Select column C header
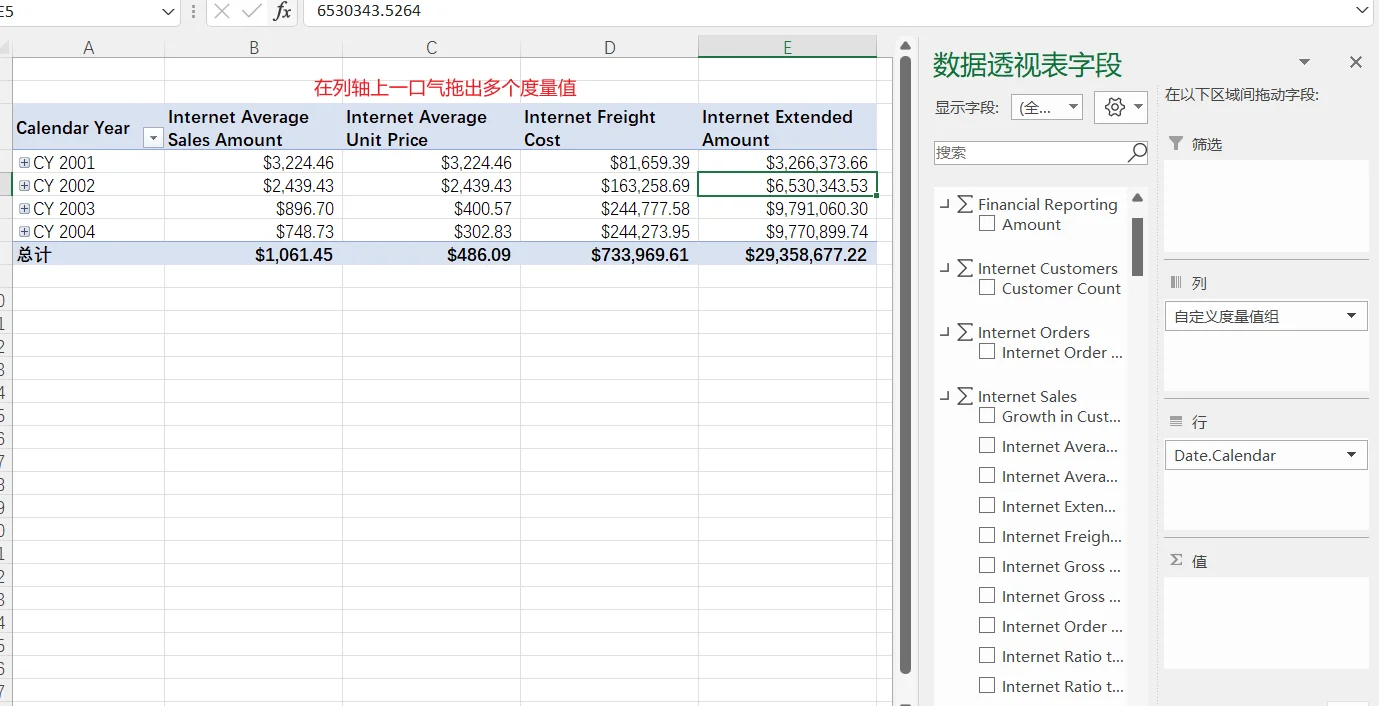This screenshot has width=1379, height=706. (432, 47)
